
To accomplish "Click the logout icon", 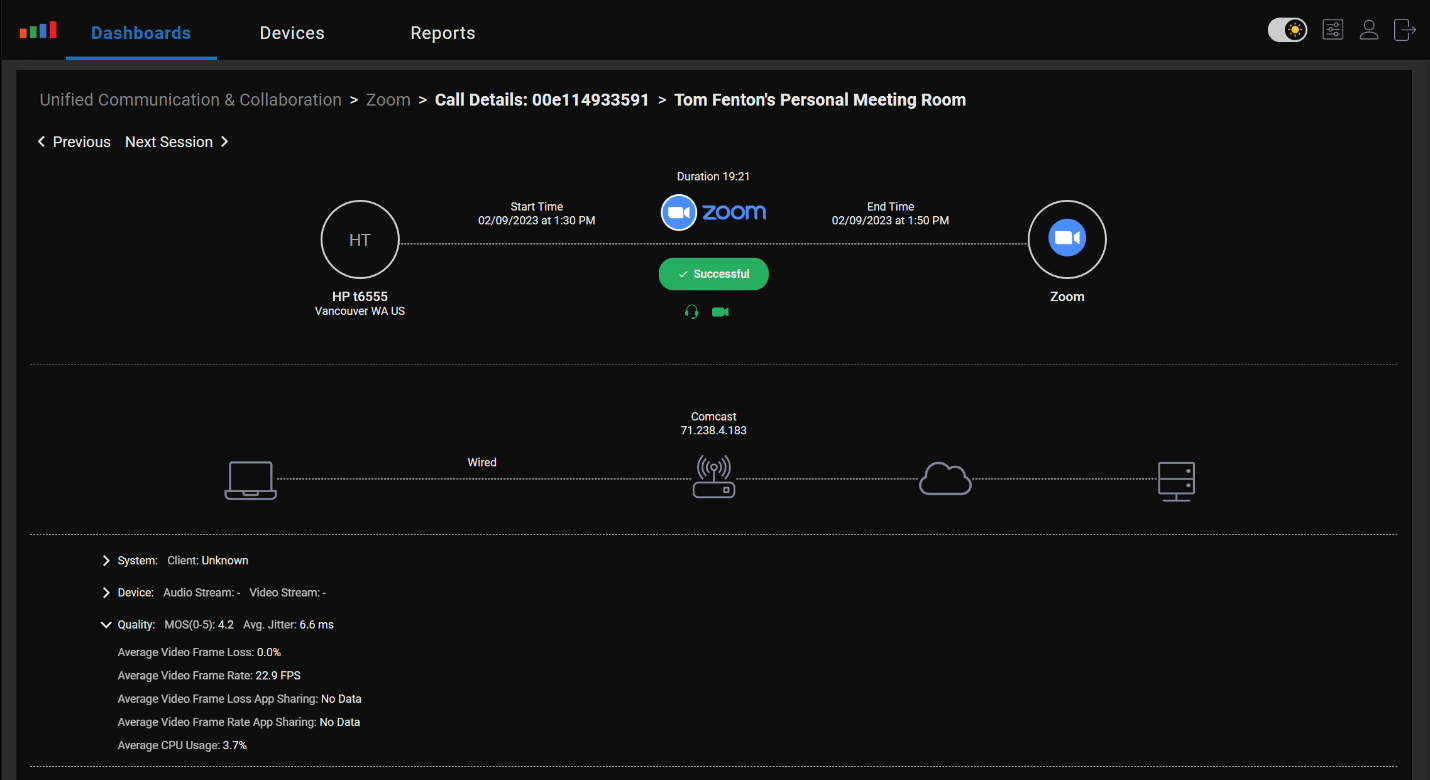I will click(1405, 30).
